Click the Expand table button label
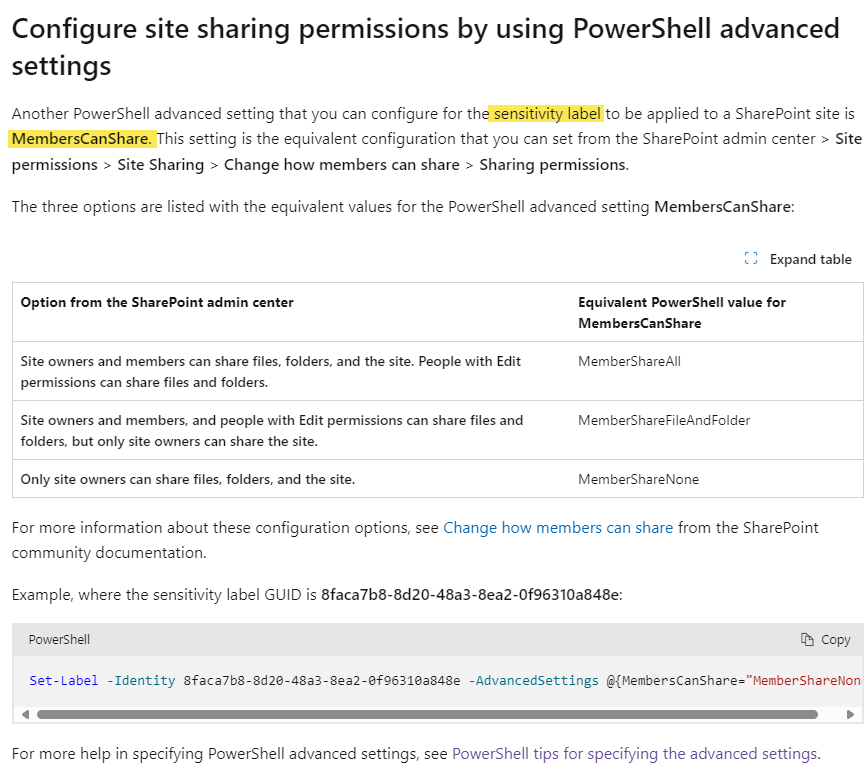Screen dimensions: 867x776 pos(811,258)
